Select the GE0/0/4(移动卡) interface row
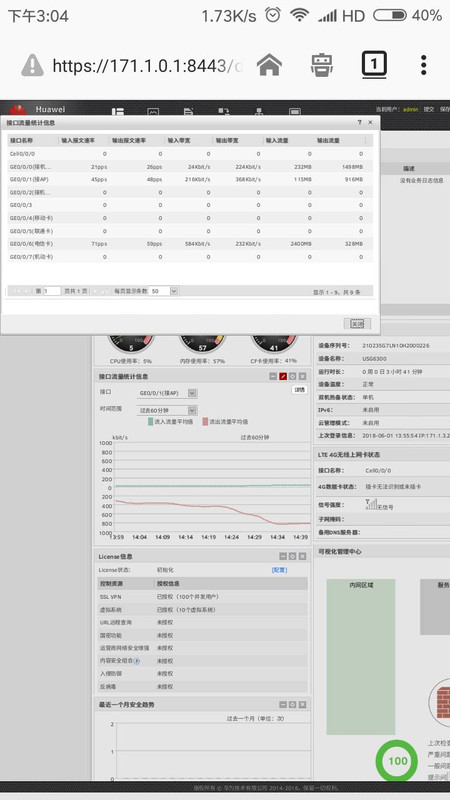The image size is (450, 800). (190, 218)
